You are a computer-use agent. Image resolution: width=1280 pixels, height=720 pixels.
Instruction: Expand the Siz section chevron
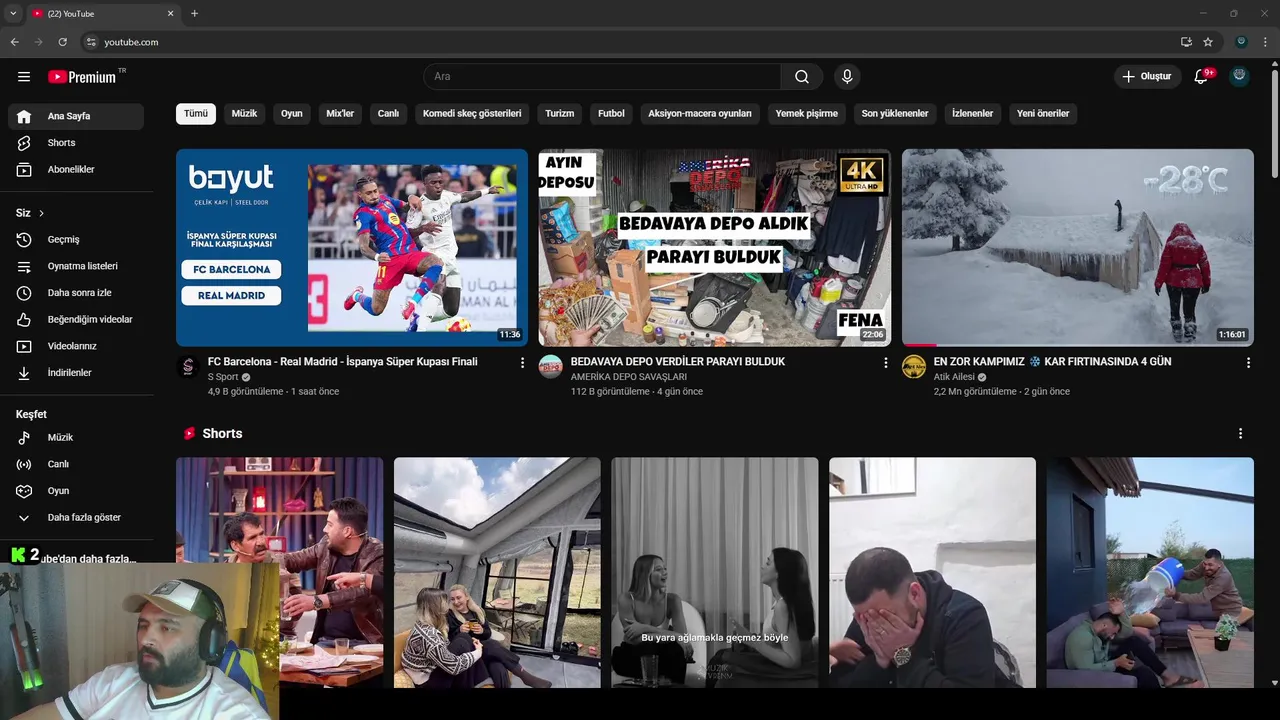(41, 214)
